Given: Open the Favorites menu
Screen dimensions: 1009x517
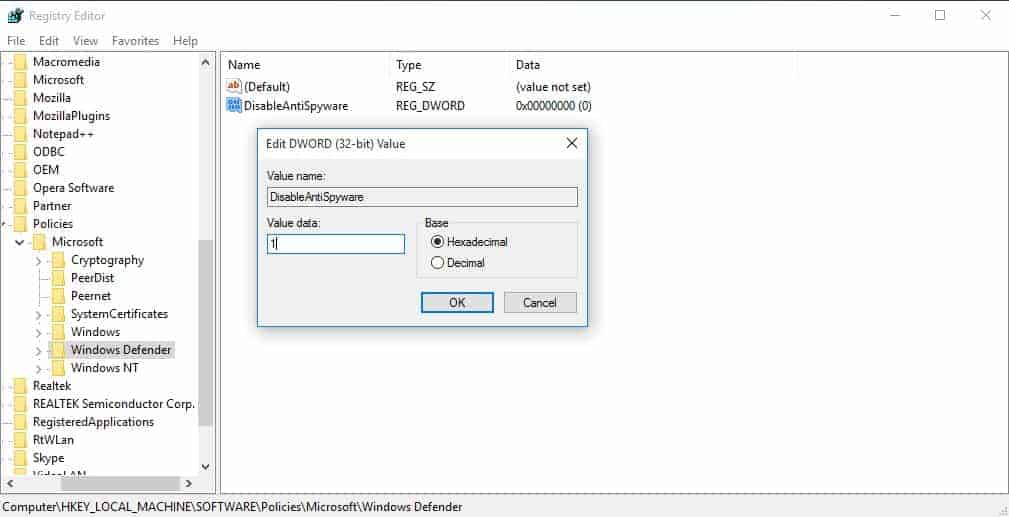Looking at the screenshot, I should 135,41.
